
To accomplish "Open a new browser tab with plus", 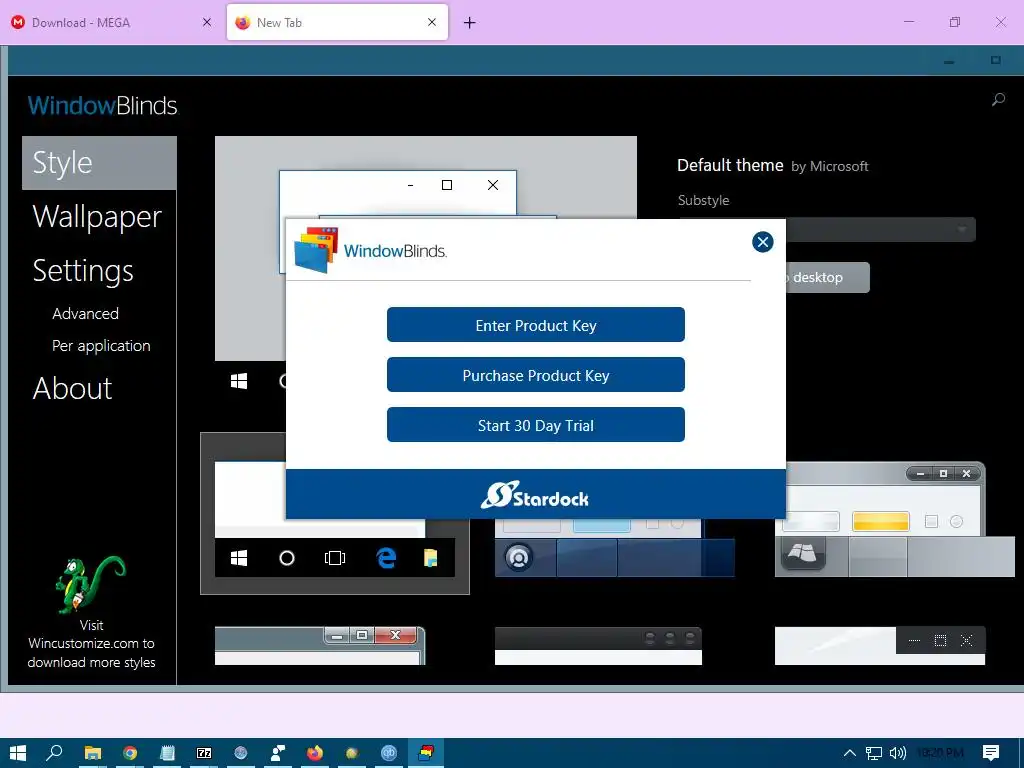I will point(470,23).
